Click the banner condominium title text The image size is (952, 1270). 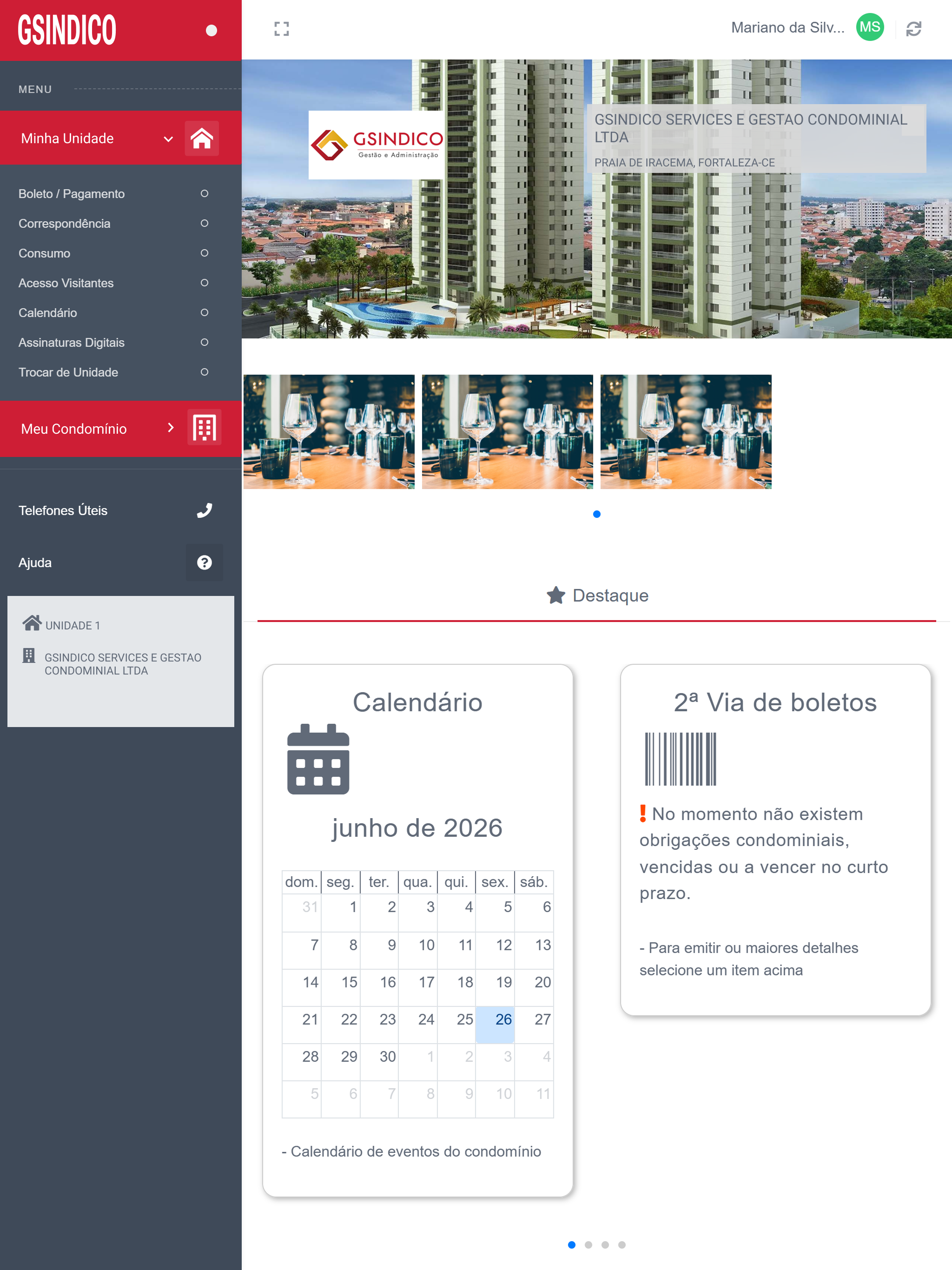point(750,128)
